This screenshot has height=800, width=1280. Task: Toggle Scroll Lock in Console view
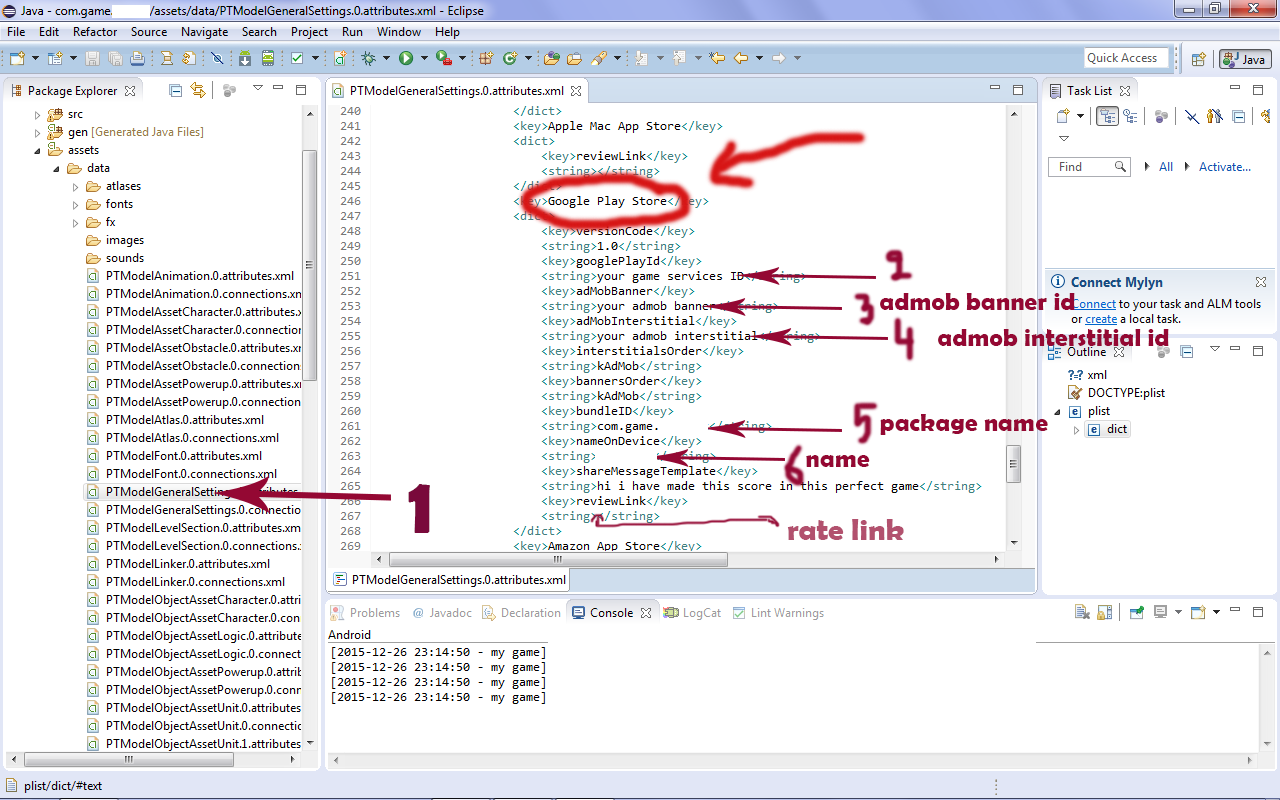[1104, 613]
